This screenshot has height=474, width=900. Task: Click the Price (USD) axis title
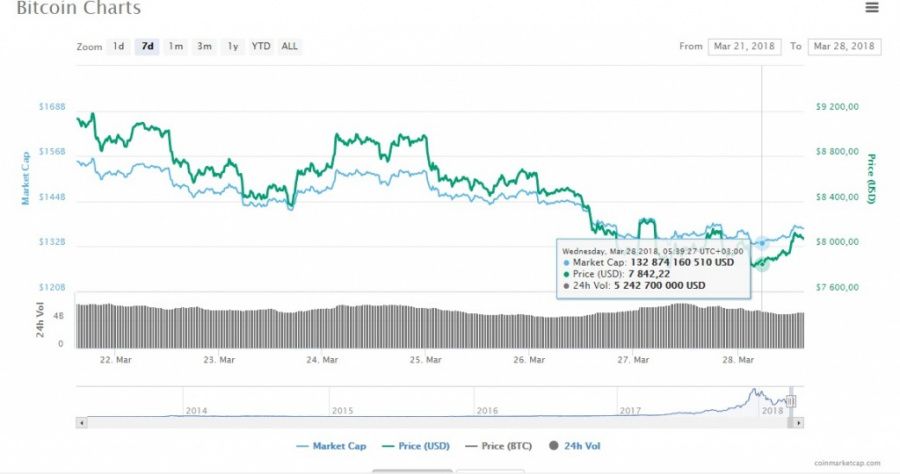click(871, 178)
